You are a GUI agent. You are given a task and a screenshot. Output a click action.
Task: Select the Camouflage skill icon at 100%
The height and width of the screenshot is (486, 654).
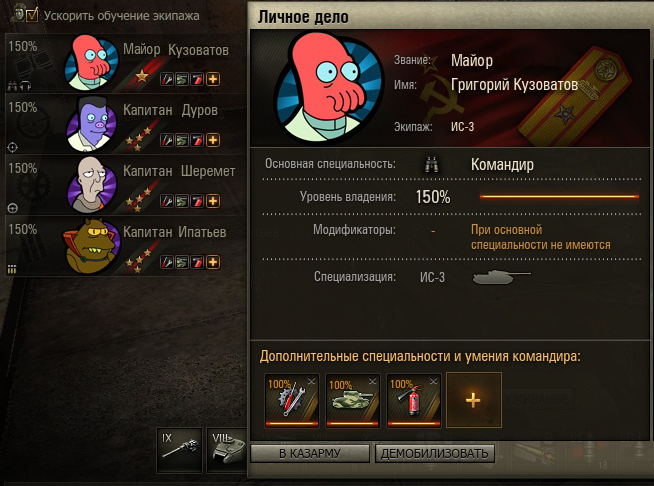tap(352, 400)
